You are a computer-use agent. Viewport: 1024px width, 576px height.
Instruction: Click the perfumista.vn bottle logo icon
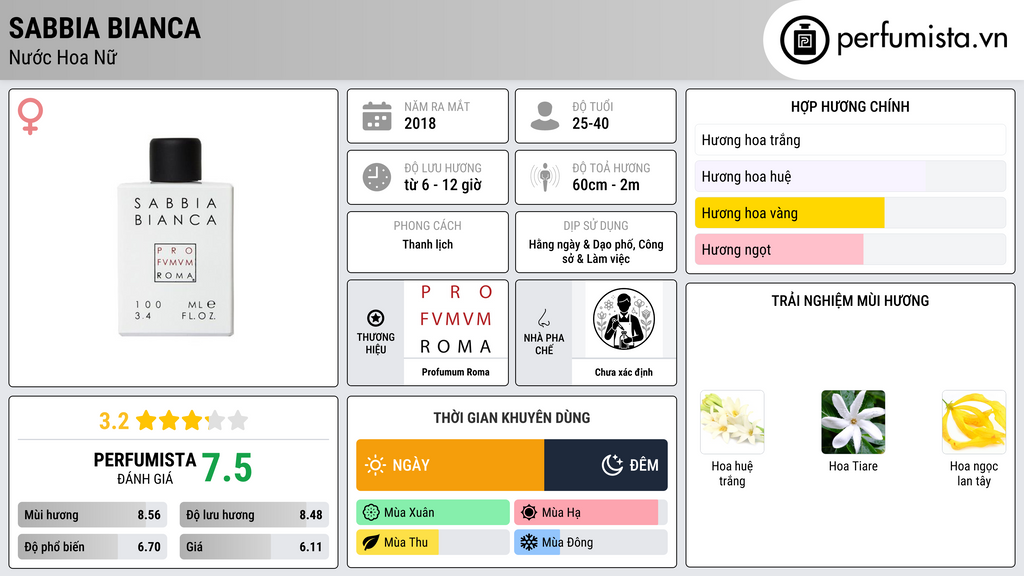point(804,40)
